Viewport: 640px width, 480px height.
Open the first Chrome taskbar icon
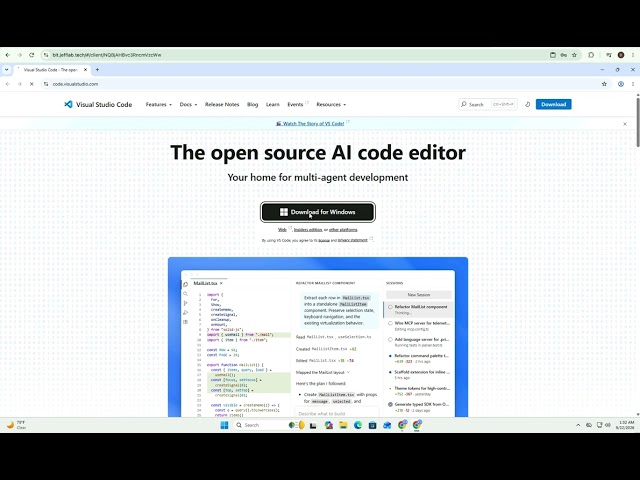(x=402, y=425)
